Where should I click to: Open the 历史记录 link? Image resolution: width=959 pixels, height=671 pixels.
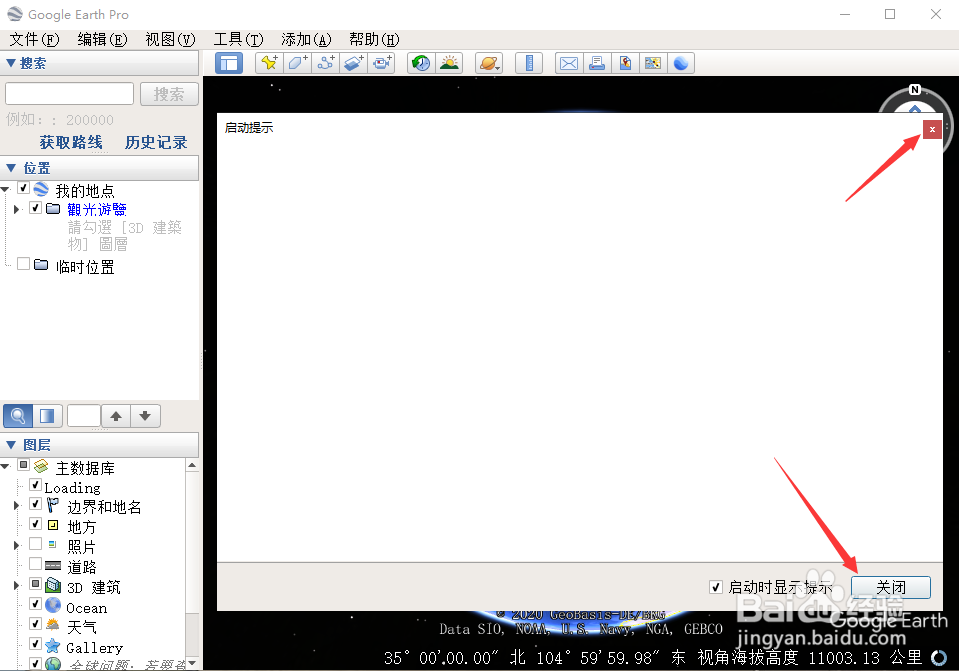point(156,143)
